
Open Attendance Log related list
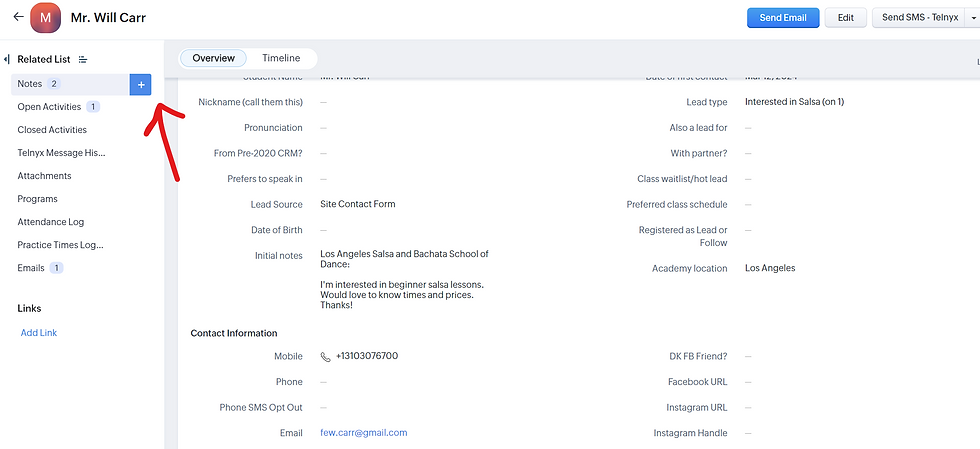(x=51, y=222)
